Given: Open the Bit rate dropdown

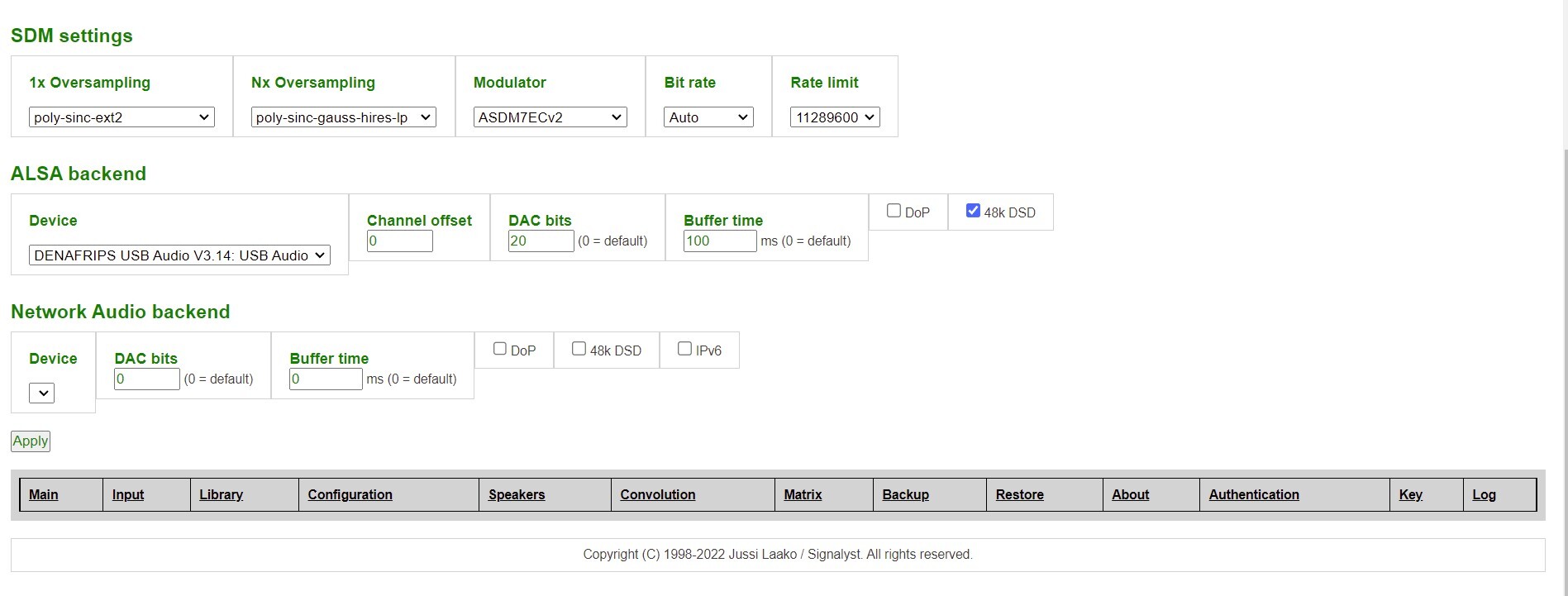Looking at the screenshot, I should coord(708,117).
